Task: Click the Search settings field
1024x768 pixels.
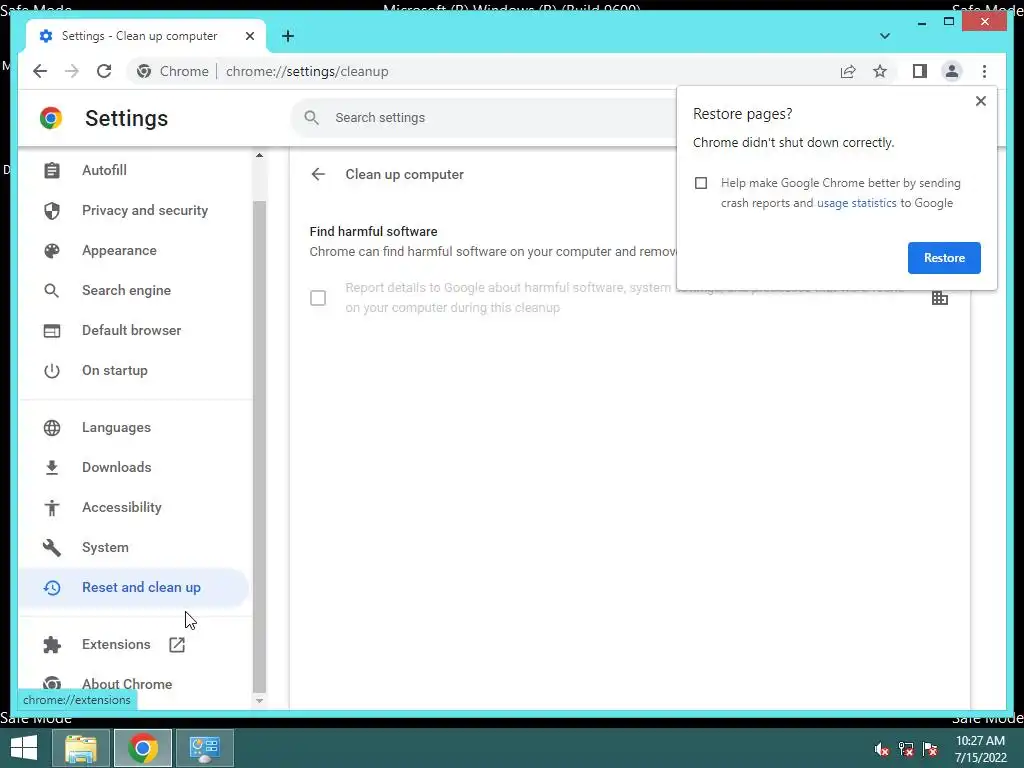Action: click(483, 118)
